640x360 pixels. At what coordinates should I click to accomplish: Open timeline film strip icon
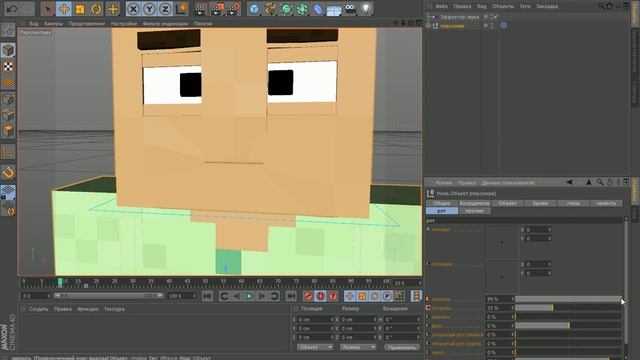(416, 296)
